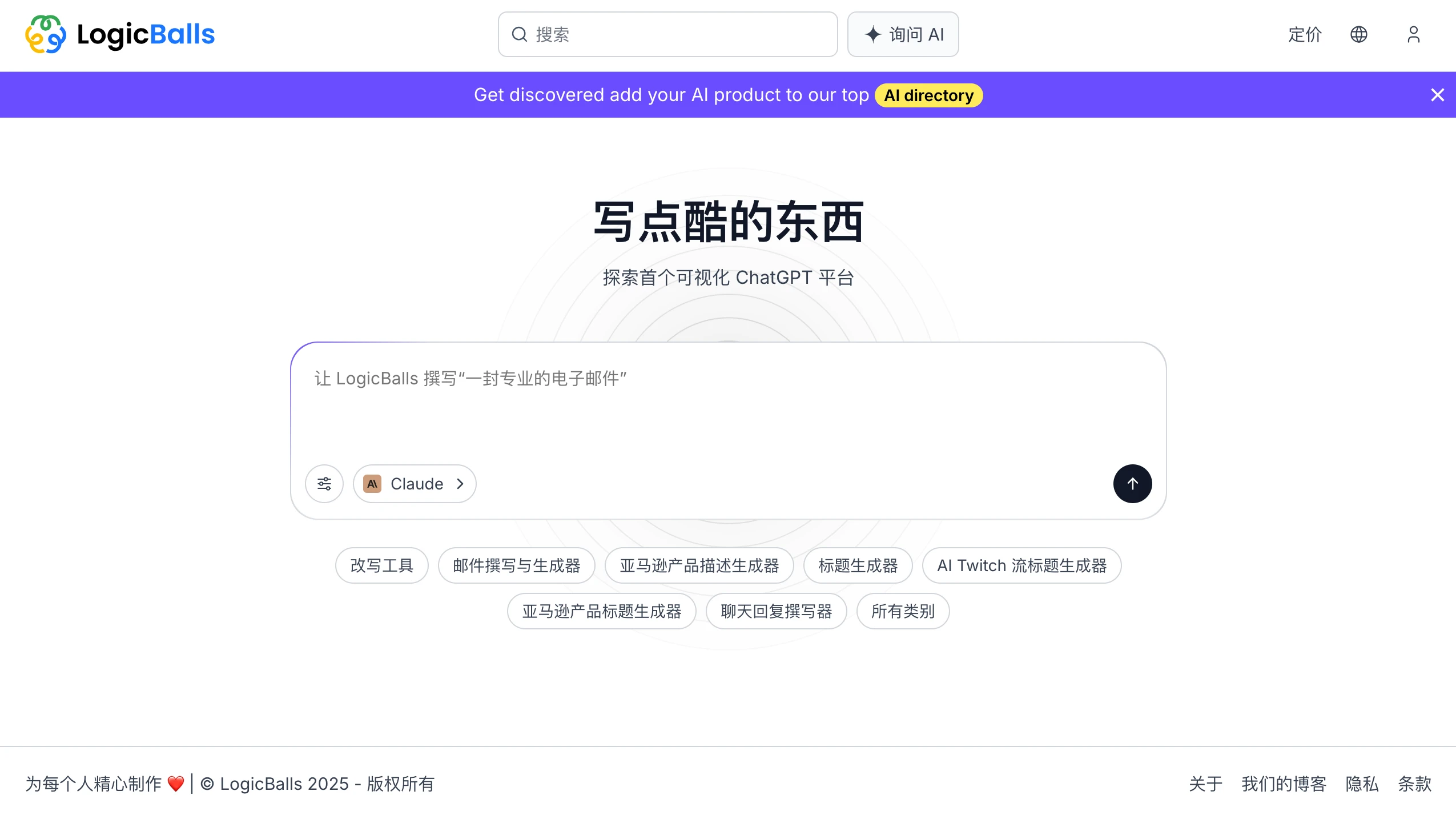Screen dimensions: 1456x819
Task: Click the settings sliders icon
Action: coord(324,484)
